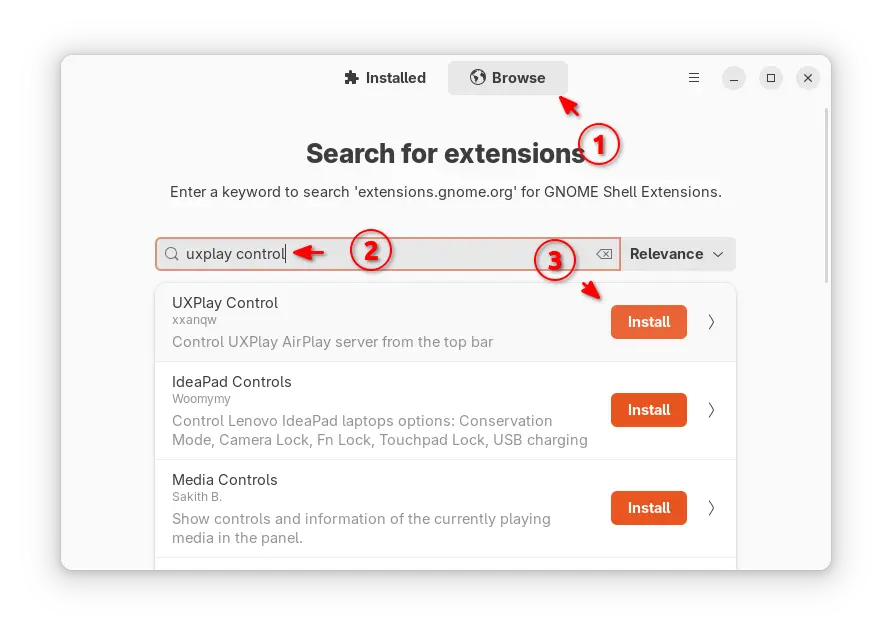This screenshot has width=892, height=637.
Task: Open the Relevance sort dropdown
Action: [x=678, y=254]
